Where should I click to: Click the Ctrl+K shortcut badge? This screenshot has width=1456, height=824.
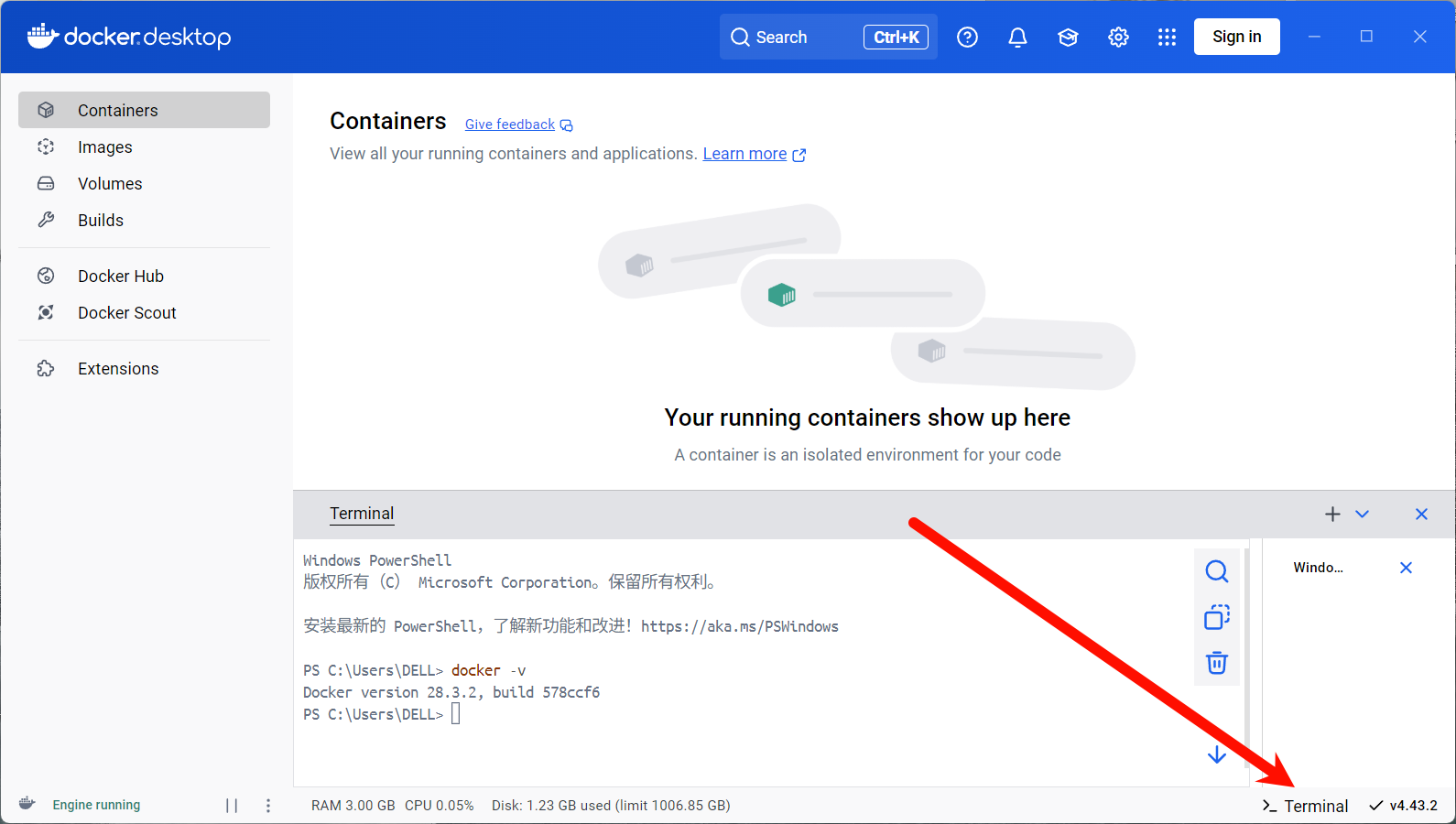pyautogui.click(x=896, y=37)
